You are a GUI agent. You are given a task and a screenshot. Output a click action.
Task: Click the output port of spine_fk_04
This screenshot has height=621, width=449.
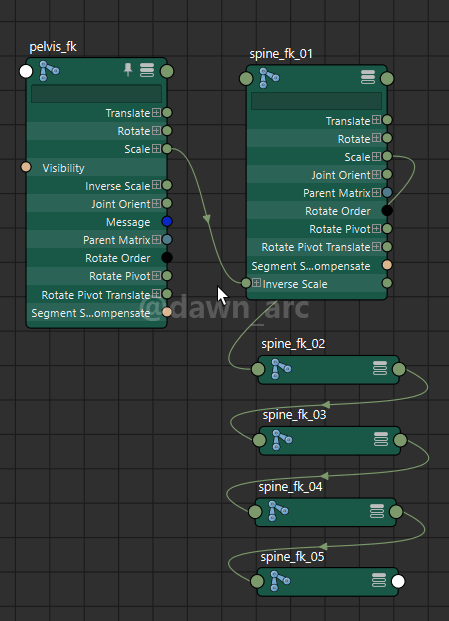(396, 511)
